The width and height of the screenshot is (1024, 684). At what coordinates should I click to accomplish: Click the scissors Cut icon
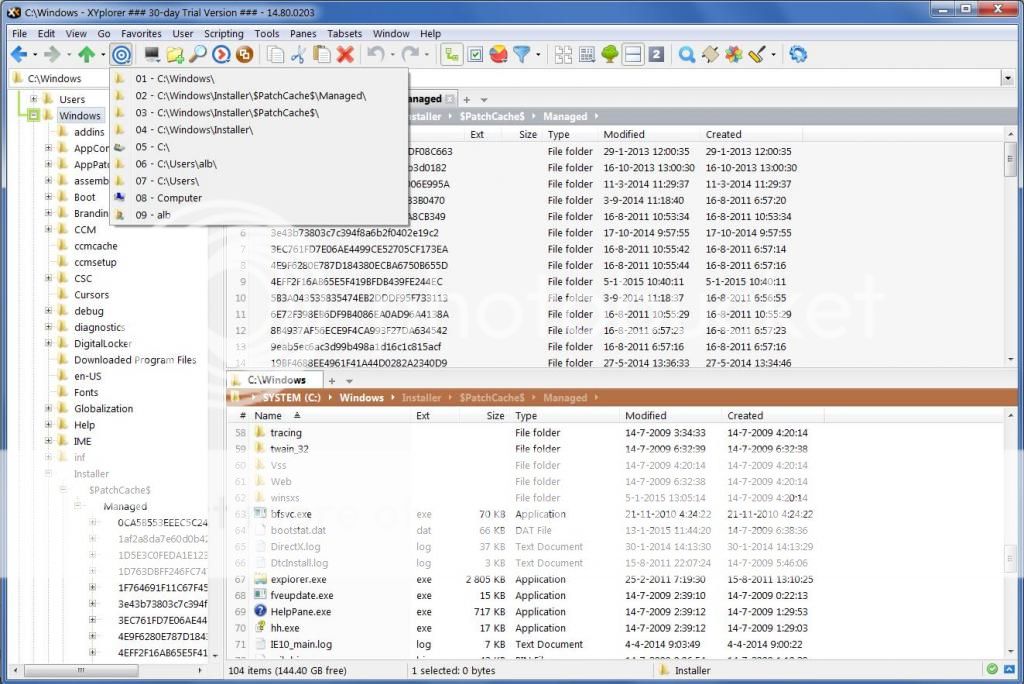tap(298, 54)
